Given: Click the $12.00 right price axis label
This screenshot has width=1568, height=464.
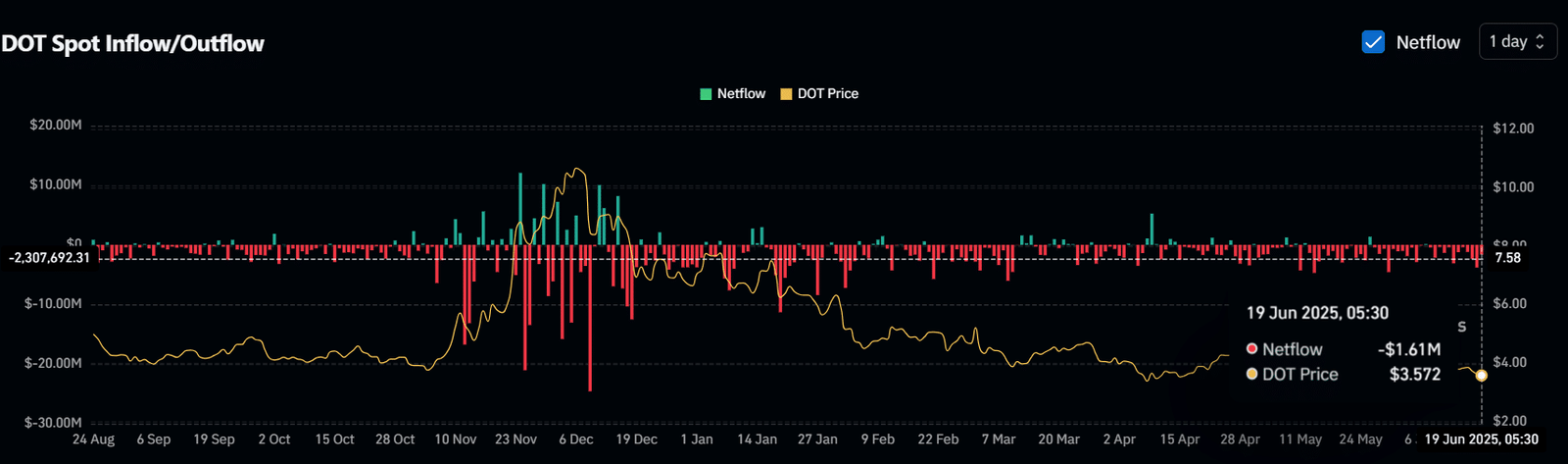Looking at the screenshot, I should [x=1513, y=129].
